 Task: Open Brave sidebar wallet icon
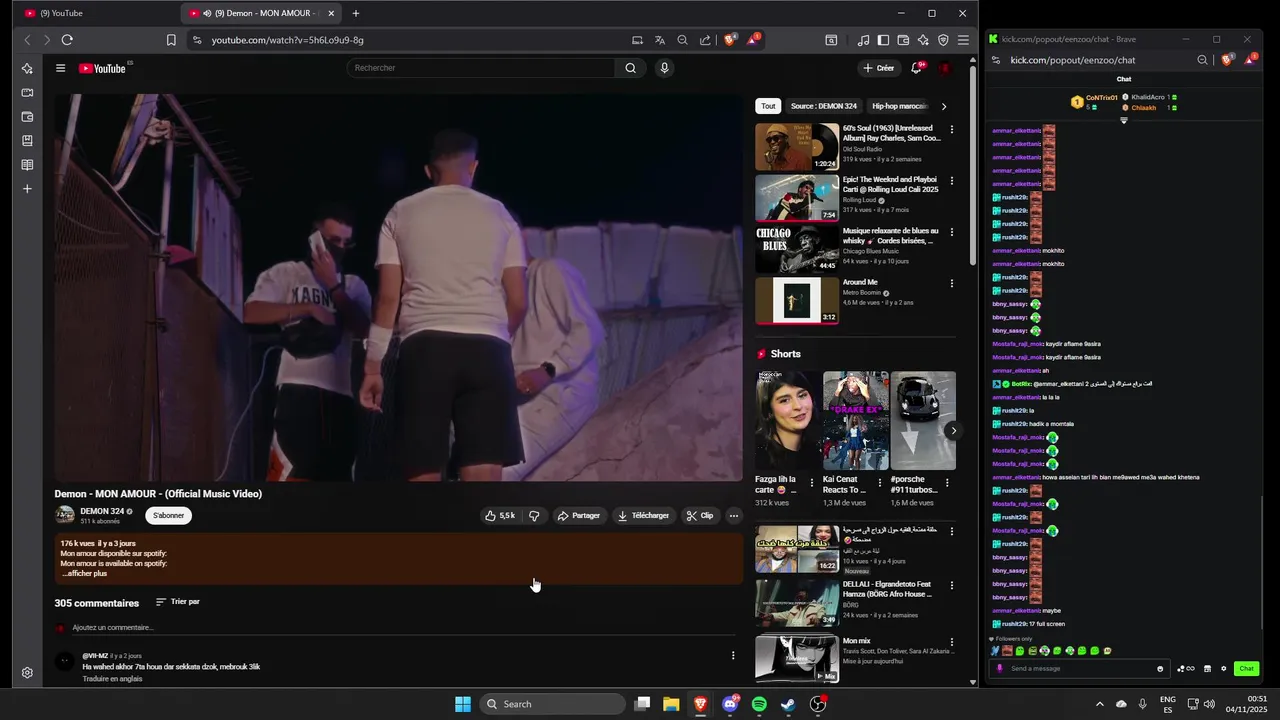pyautogui.click(x=27, y=116)
